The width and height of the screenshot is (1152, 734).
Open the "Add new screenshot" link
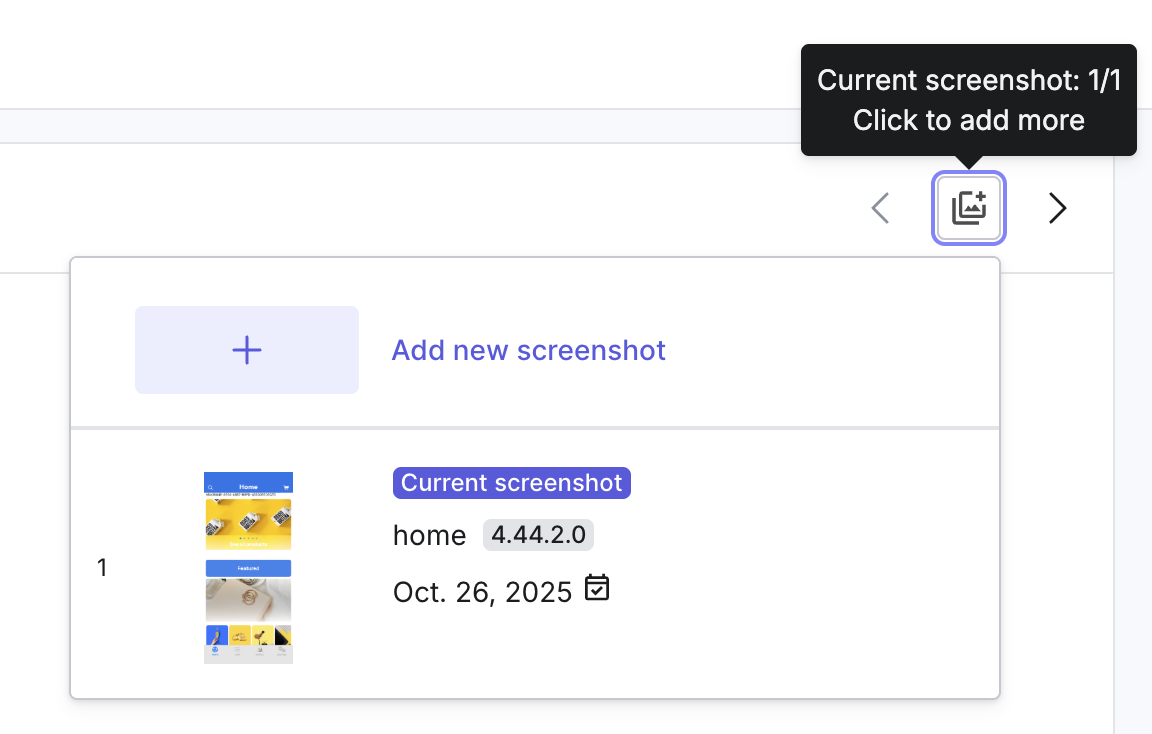(x=528, y=350)
